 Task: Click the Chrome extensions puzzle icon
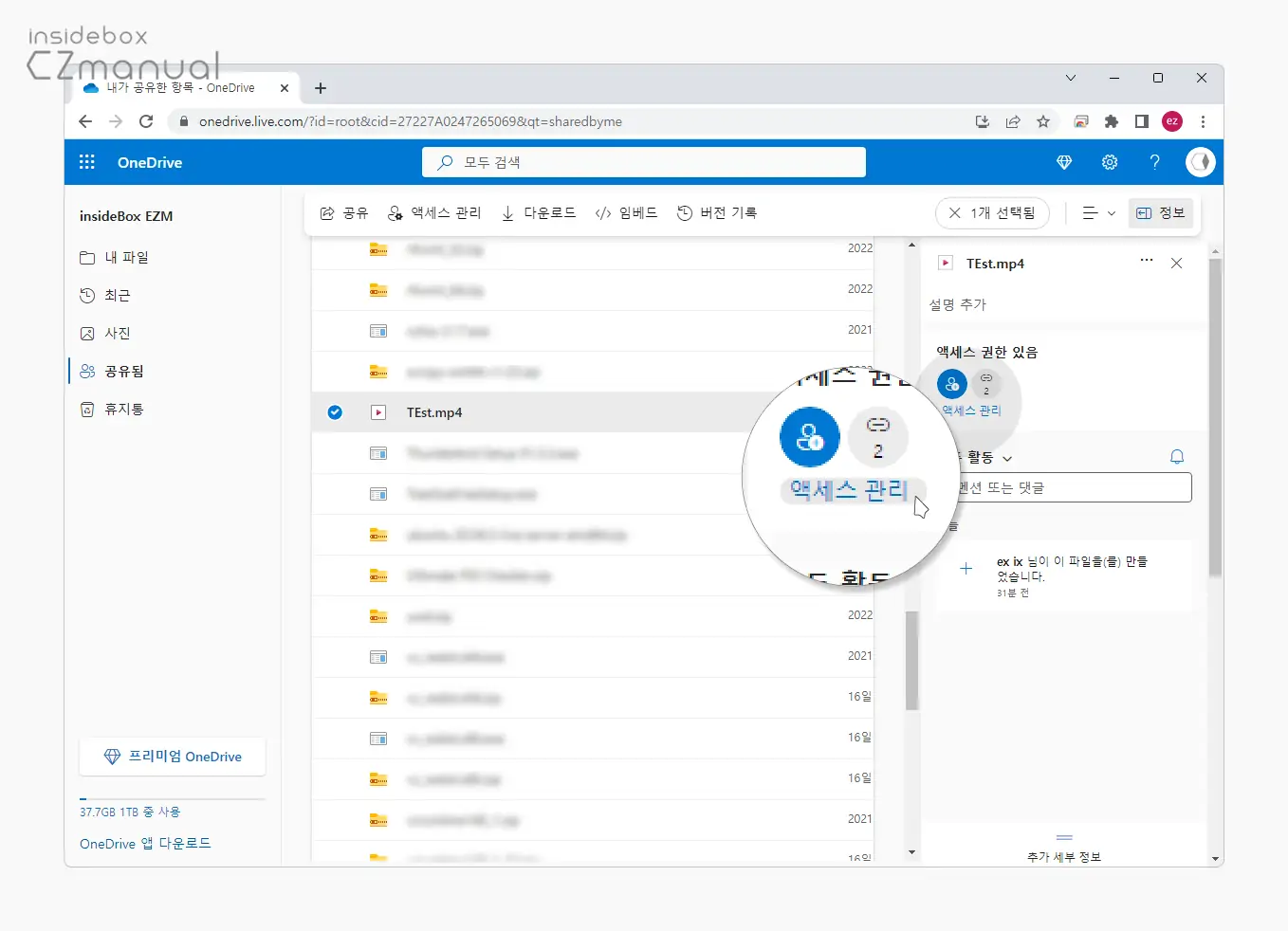[1112, 121]
